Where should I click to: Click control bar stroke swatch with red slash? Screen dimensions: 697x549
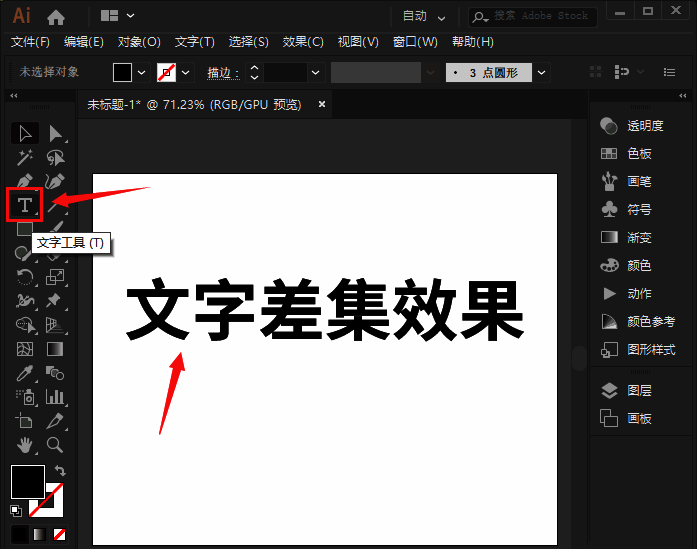(166, 72)
